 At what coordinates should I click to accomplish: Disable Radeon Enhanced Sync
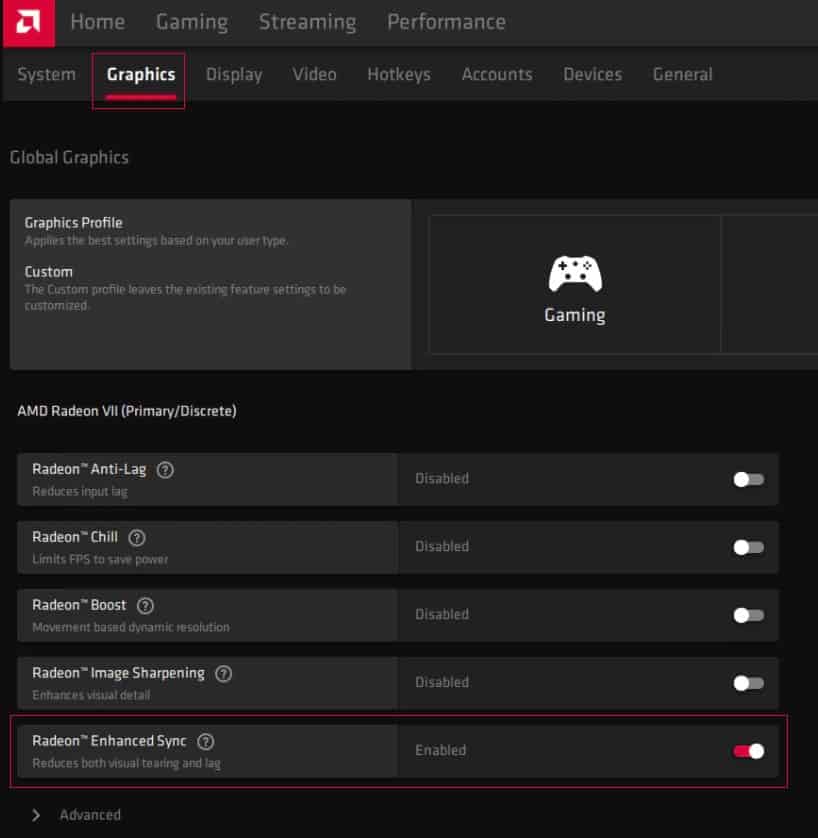click(747, 750)
